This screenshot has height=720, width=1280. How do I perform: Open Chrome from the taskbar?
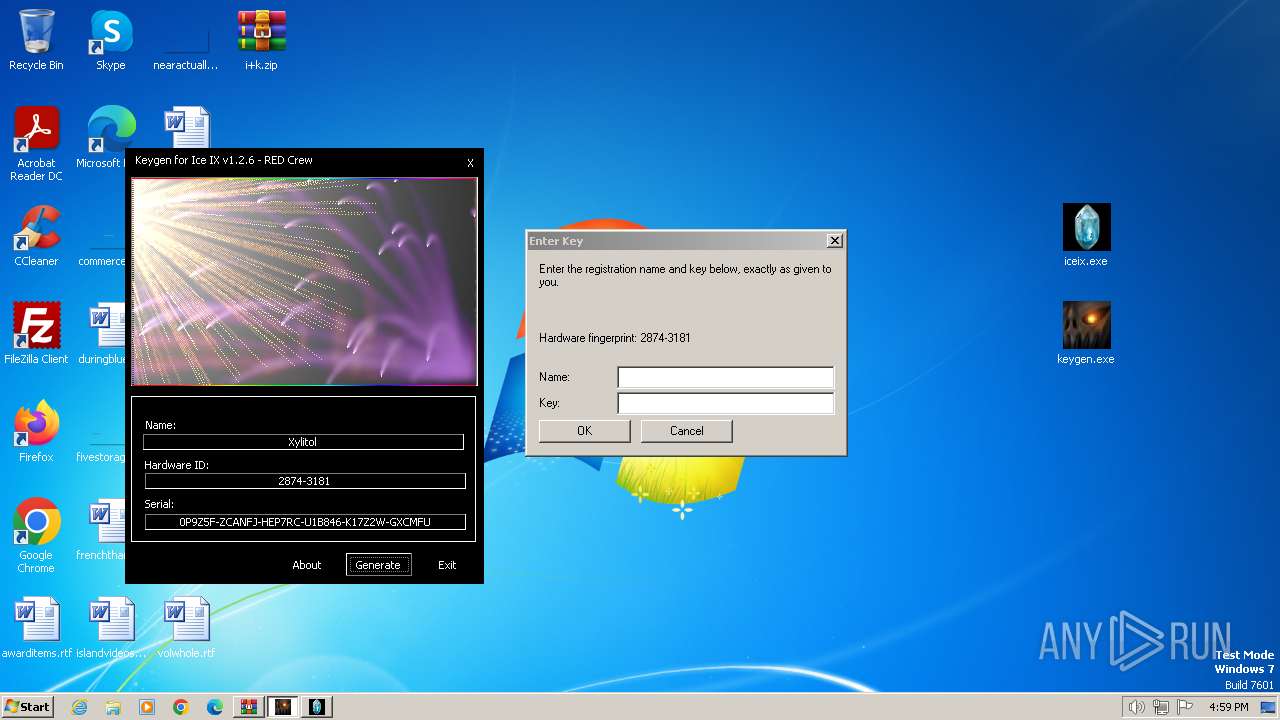pyautogui.click(x=181, y=707)
